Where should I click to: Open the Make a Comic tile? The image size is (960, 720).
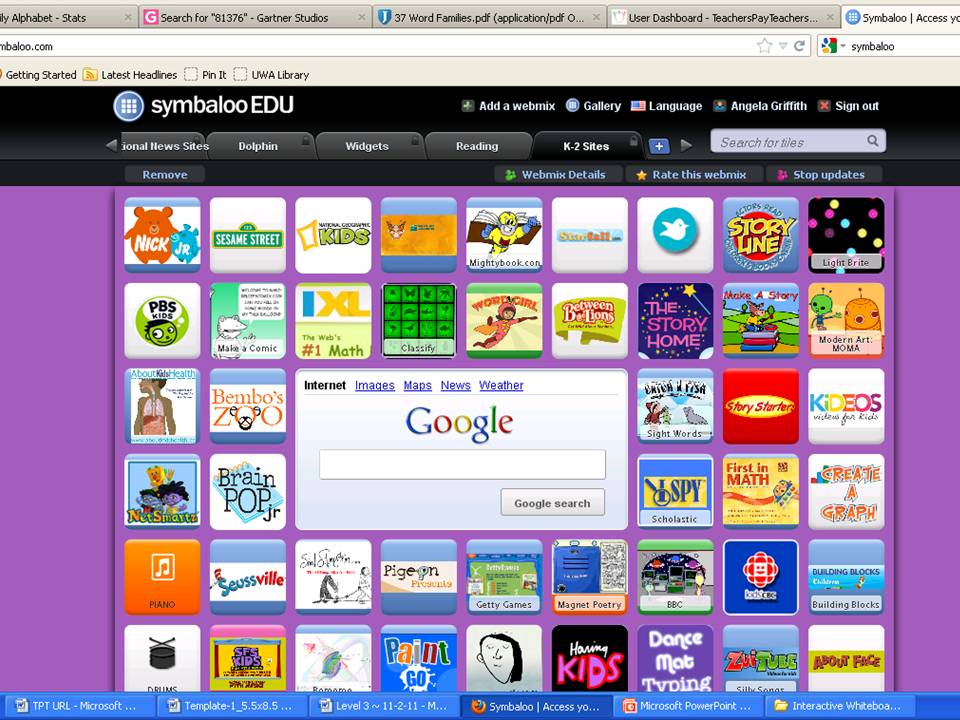(247, 321)
